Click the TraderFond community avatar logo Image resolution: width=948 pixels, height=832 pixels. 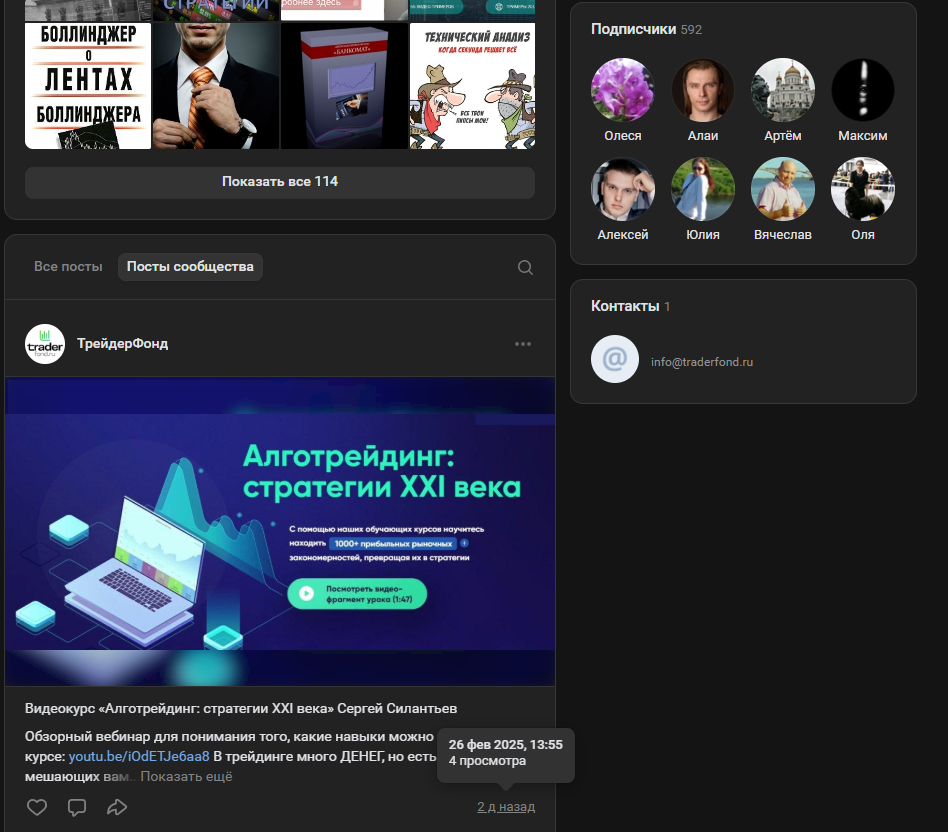[45, 344]
